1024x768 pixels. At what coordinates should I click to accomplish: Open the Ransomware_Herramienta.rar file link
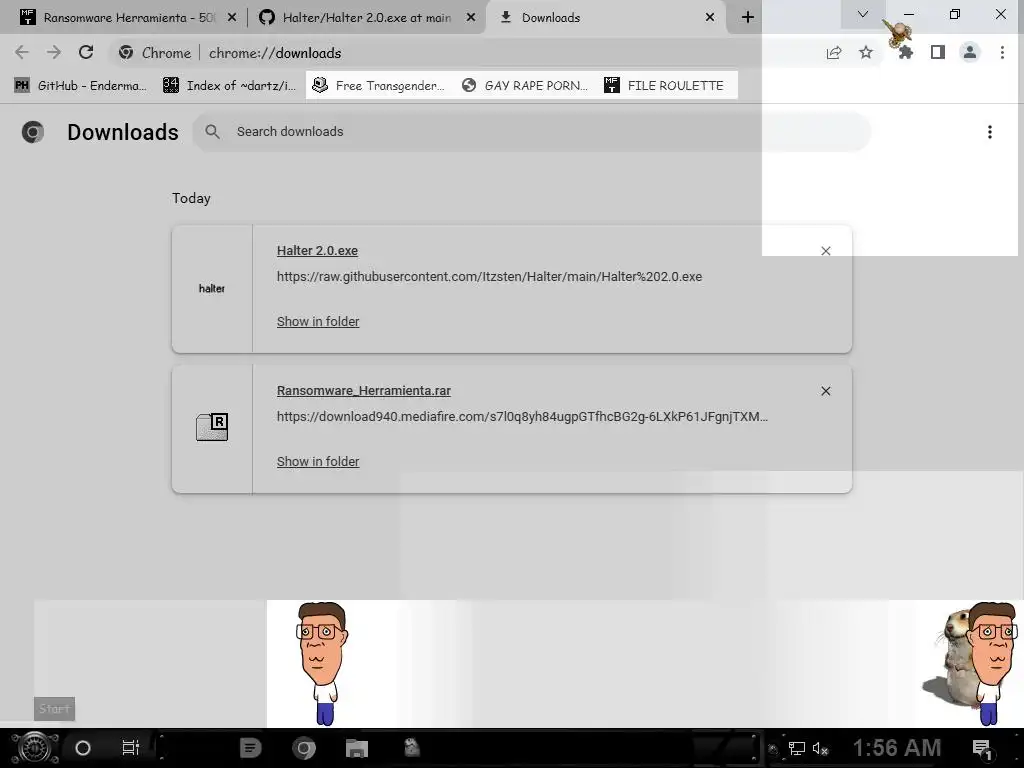364,391
